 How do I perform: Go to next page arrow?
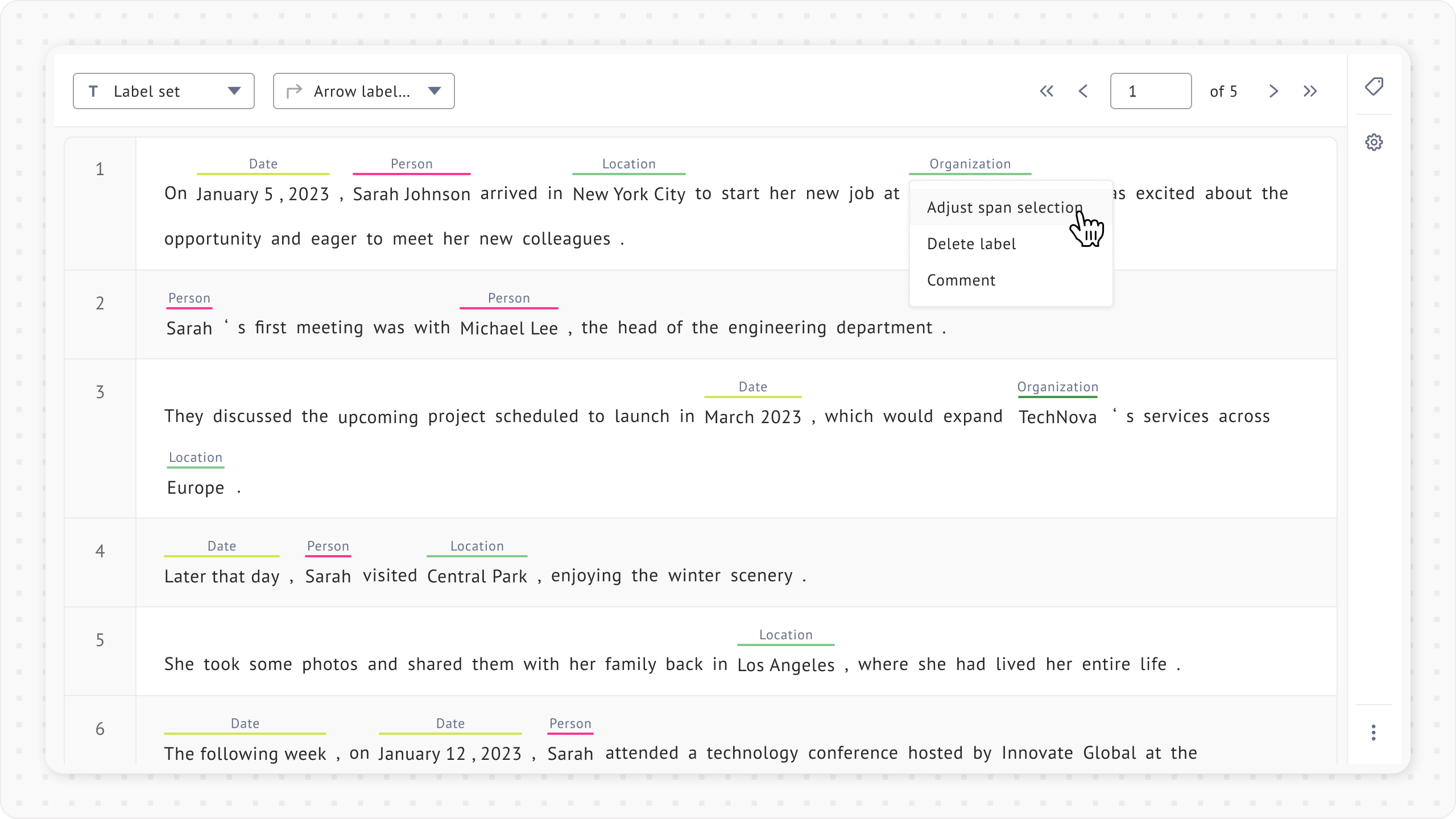(x=1273, y=91)
